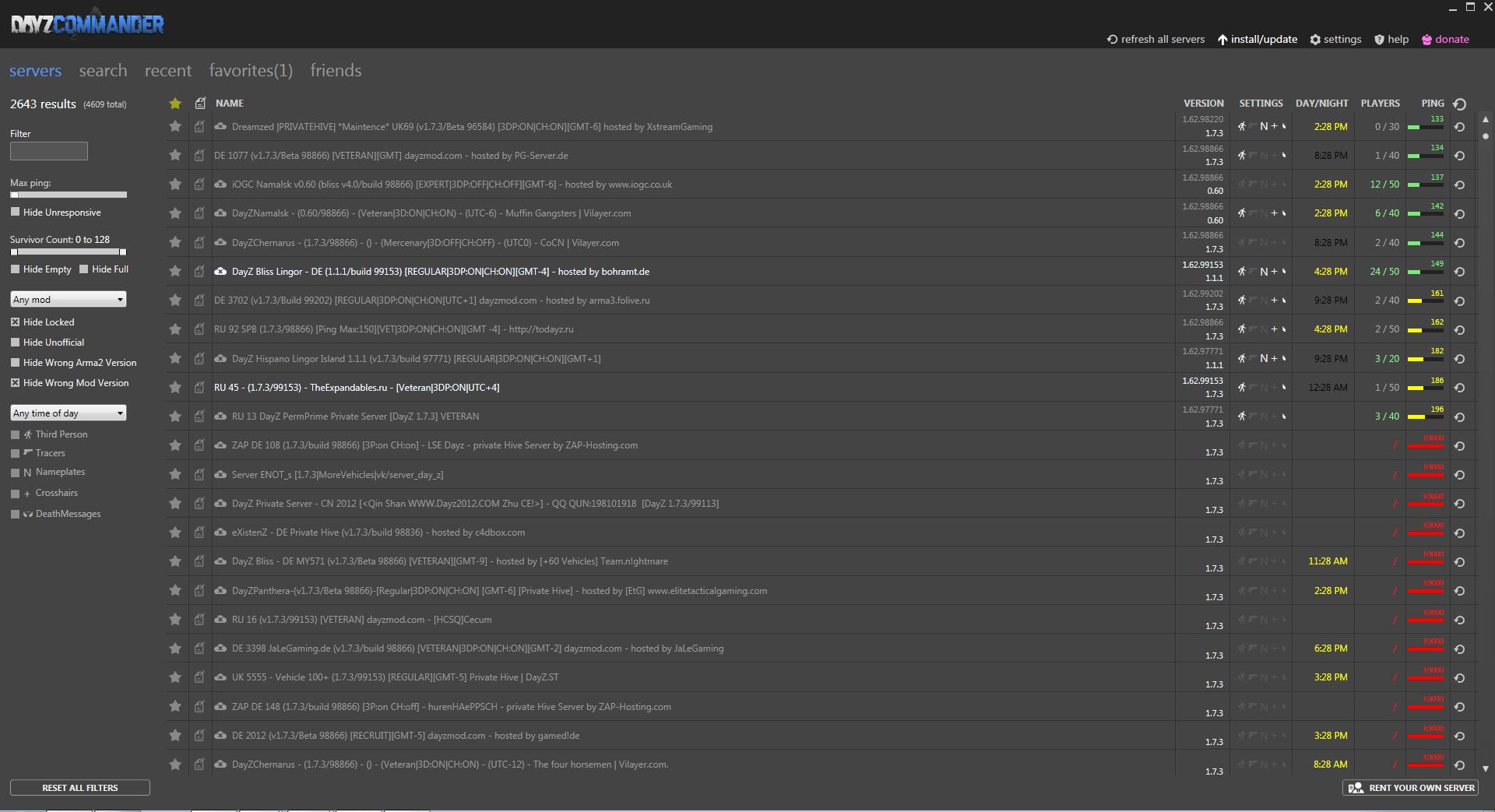Screen dimensions: 1495x812
Task: Open the friends tab
Action: point(336,71)
